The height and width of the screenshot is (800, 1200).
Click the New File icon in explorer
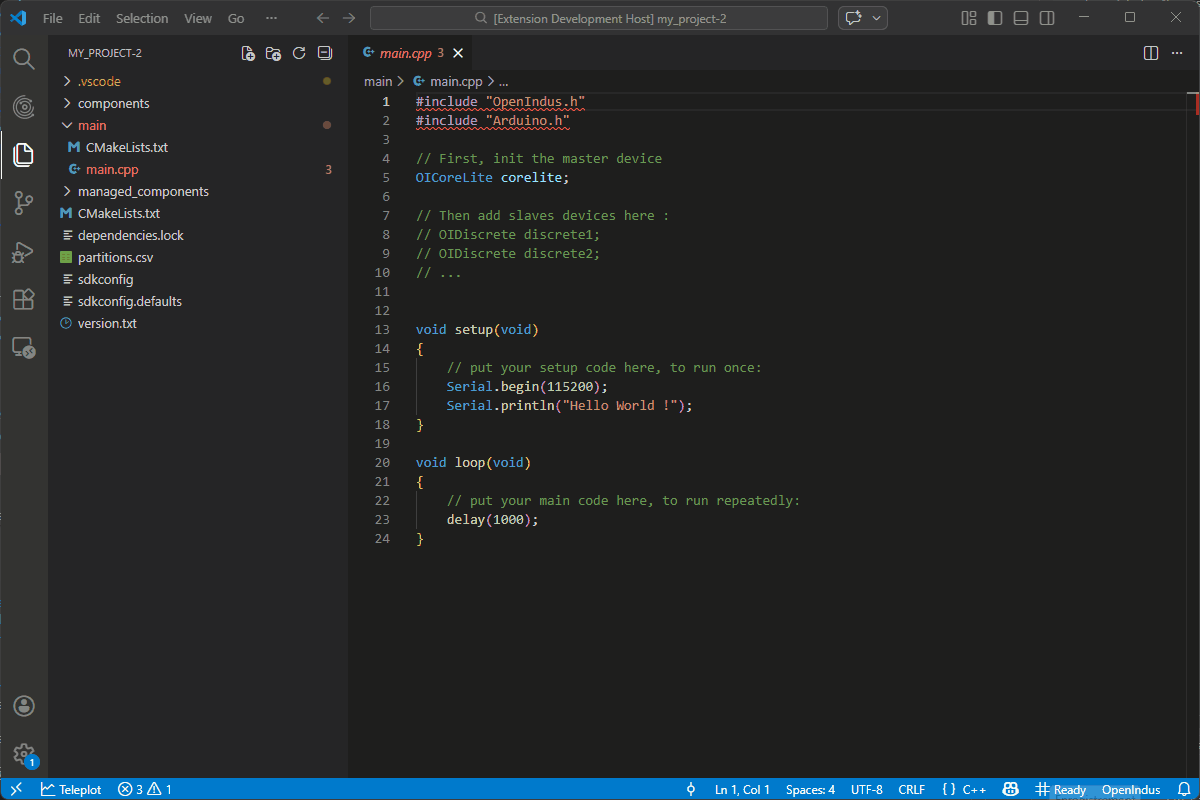[x=248, y=54]
